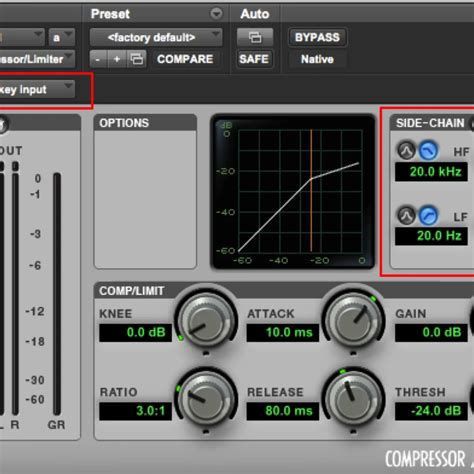Click the THRESH -24.0 dB value field
Image resolution: width=474 pixels, height=474 pixels.
pos(431,411)
